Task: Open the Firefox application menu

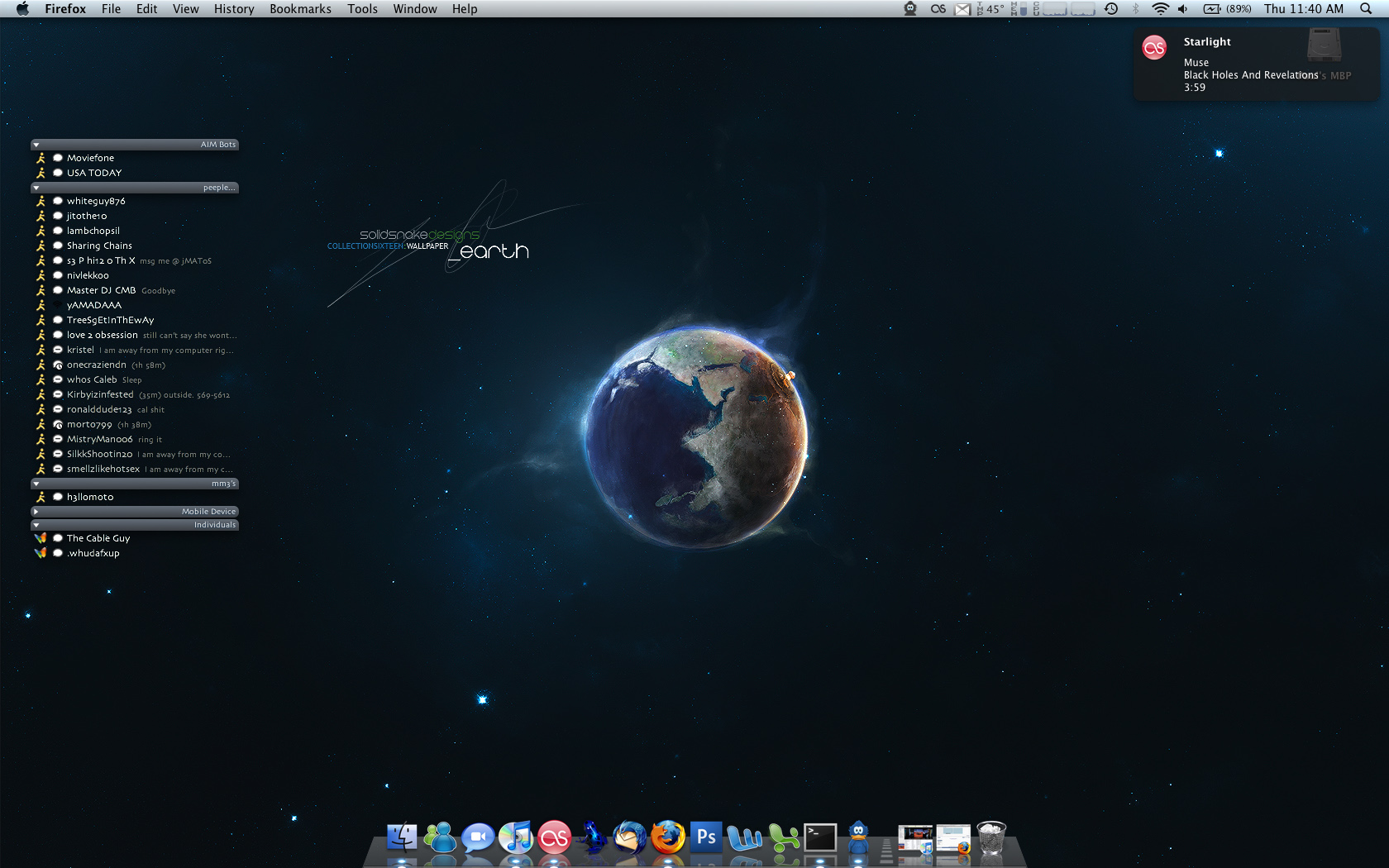Action: click(x=65, y=8)
